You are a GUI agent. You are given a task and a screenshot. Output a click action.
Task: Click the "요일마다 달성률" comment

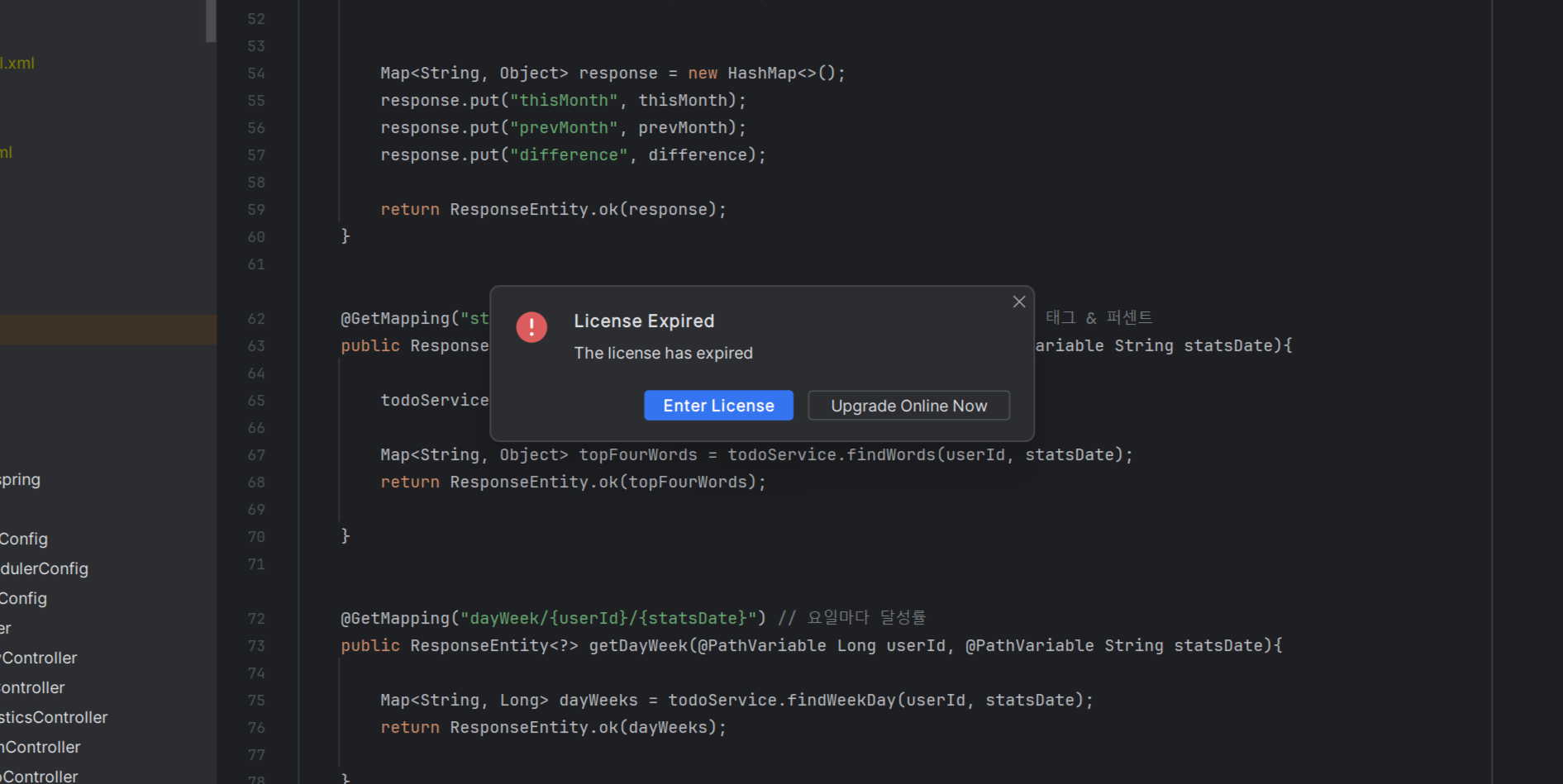866,618
